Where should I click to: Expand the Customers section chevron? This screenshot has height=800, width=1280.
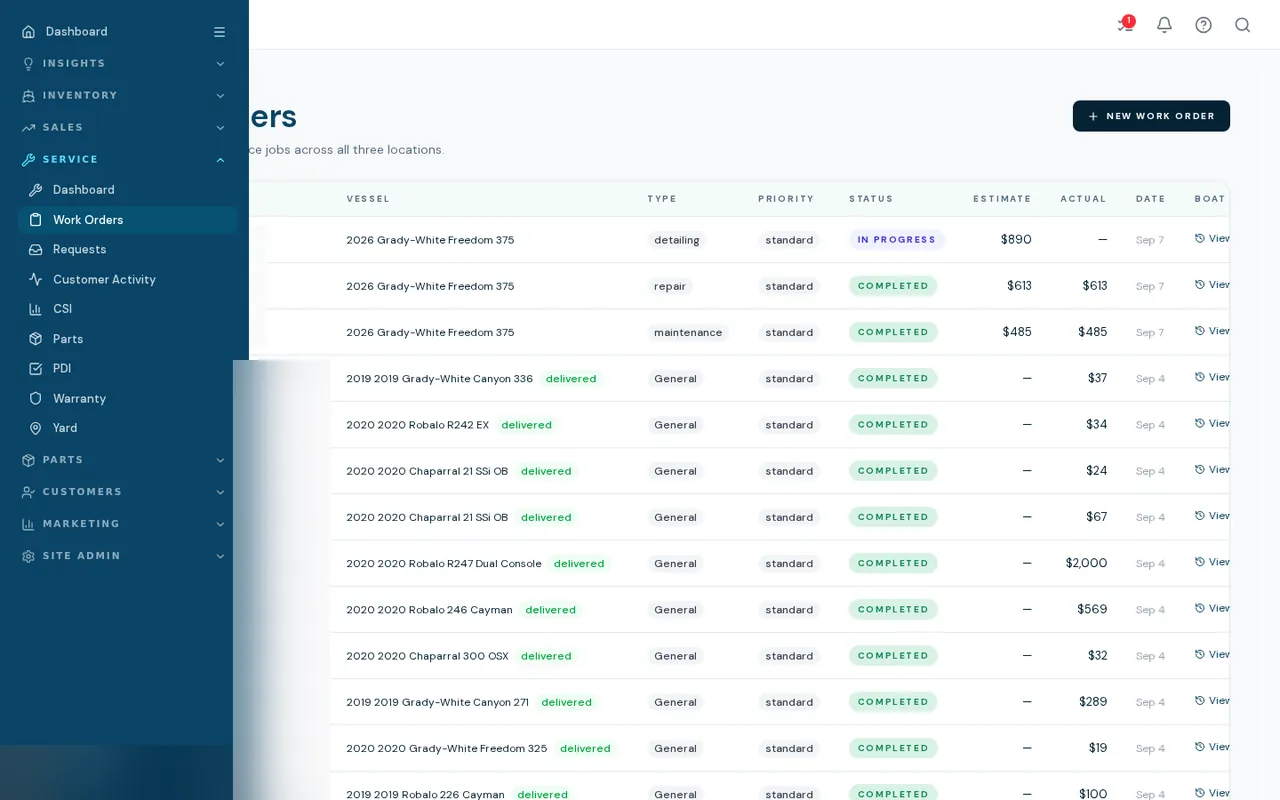tap(220, 492)
